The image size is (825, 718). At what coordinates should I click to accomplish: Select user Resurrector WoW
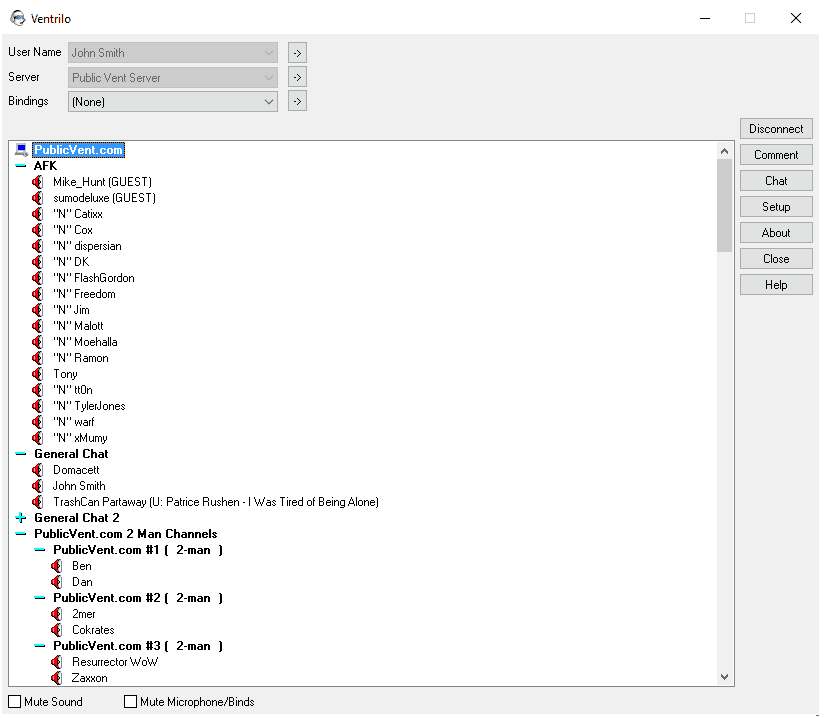tap(115, 662)
